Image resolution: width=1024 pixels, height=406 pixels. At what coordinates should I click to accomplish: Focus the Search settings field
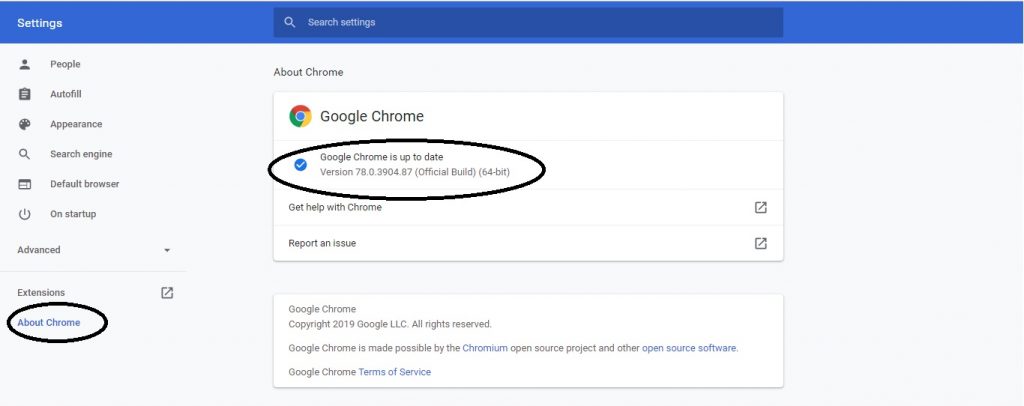coord(528,22)
